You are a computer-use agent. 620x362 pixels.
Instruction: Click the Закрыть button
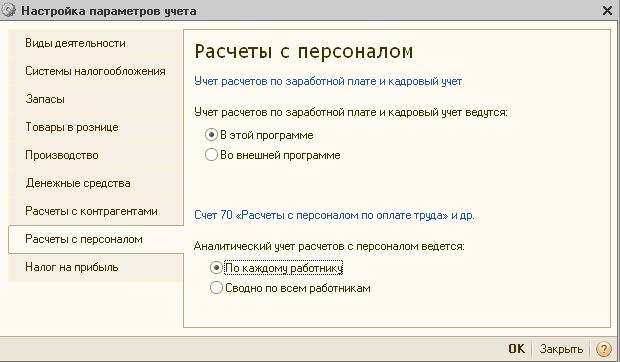pos(561,349)
